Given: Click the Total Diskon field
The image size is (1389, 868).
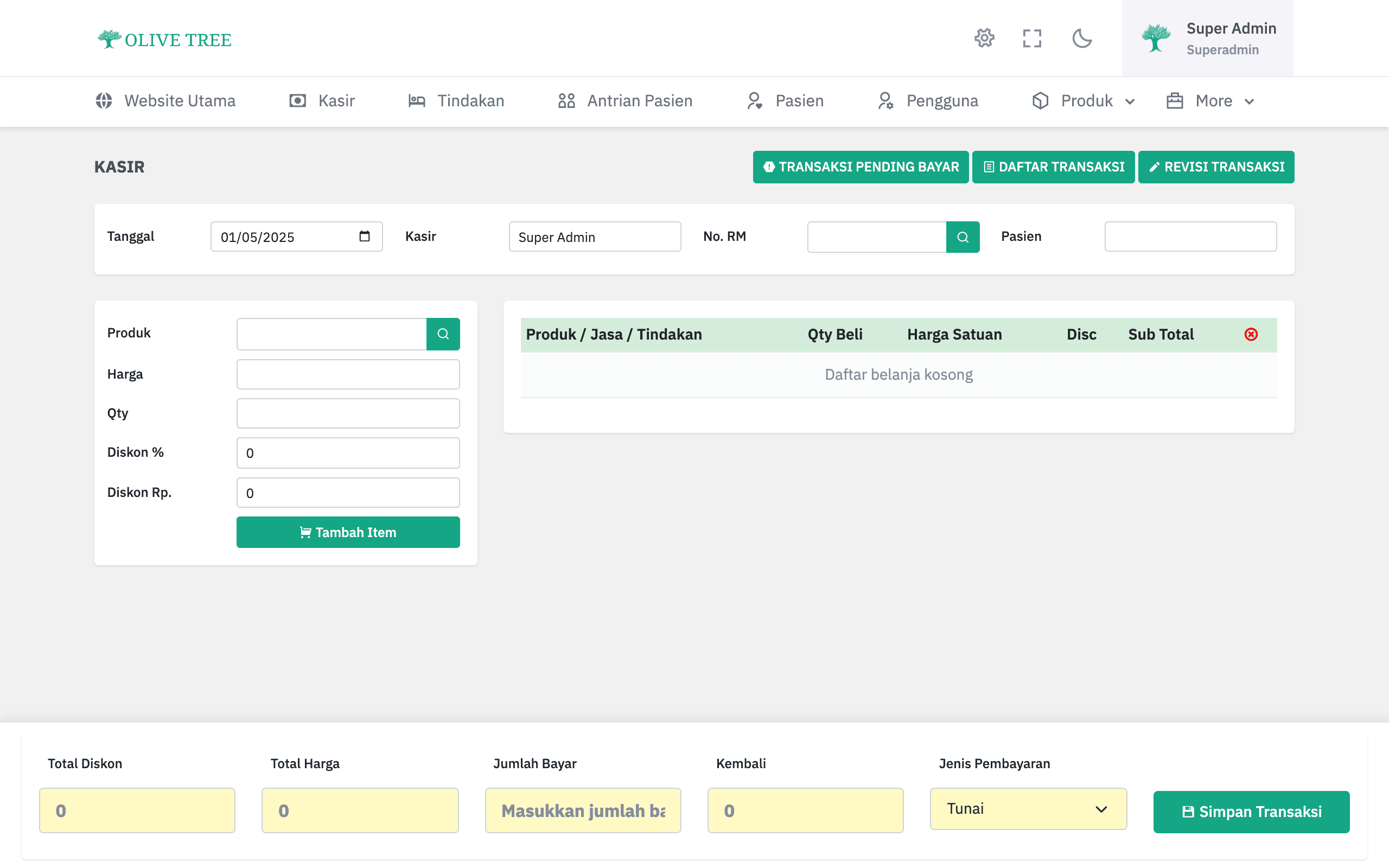Looking at the screenshot, I should tap(137, 810).
